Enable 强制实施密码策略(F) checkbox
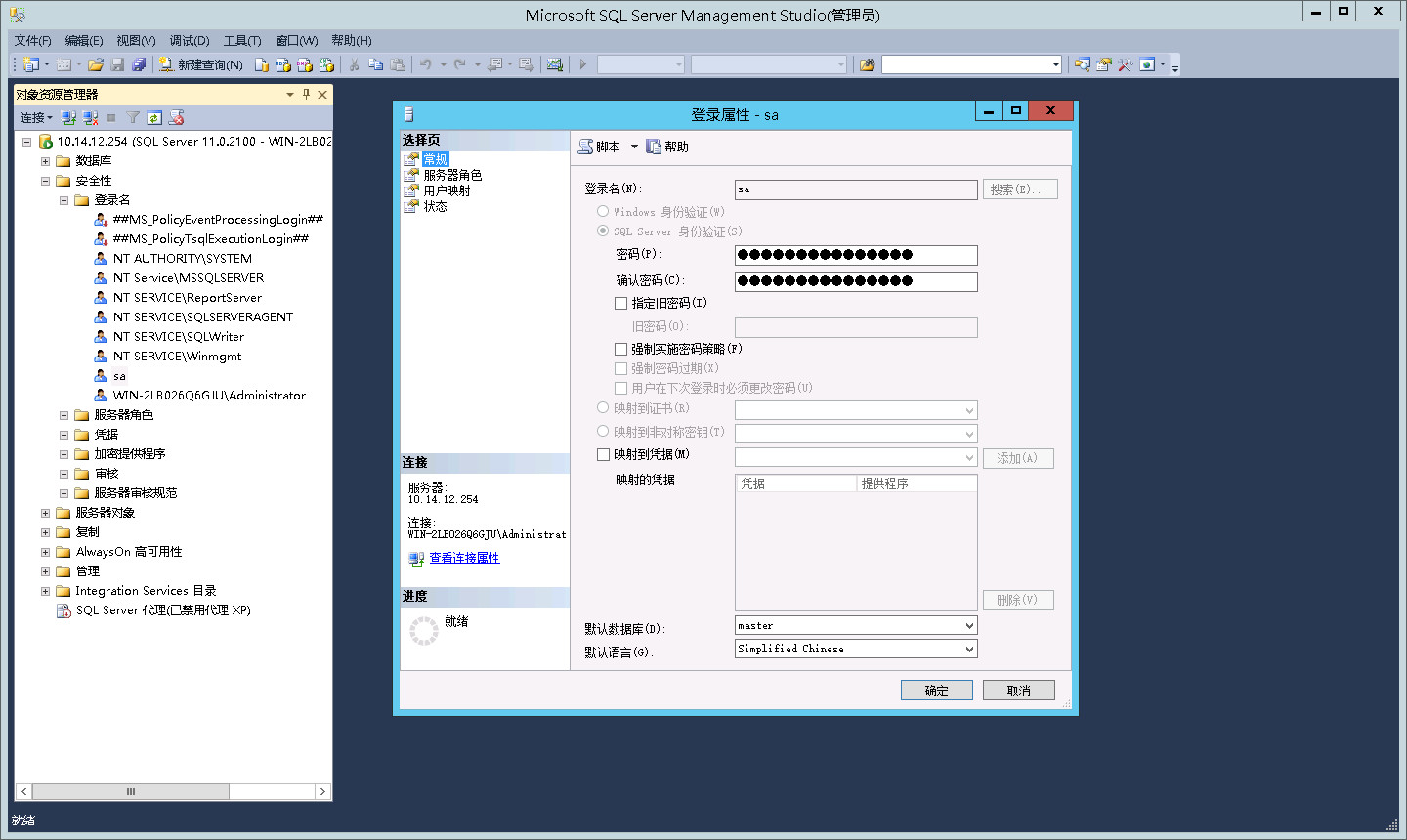Screen dimensions: 1407x840 [x=620, y=349]
